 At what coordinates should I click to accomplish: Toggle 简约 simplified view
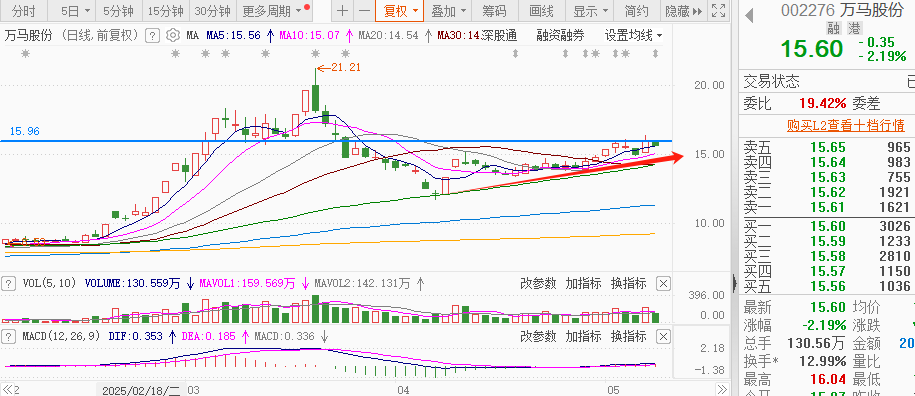[636, 10]
